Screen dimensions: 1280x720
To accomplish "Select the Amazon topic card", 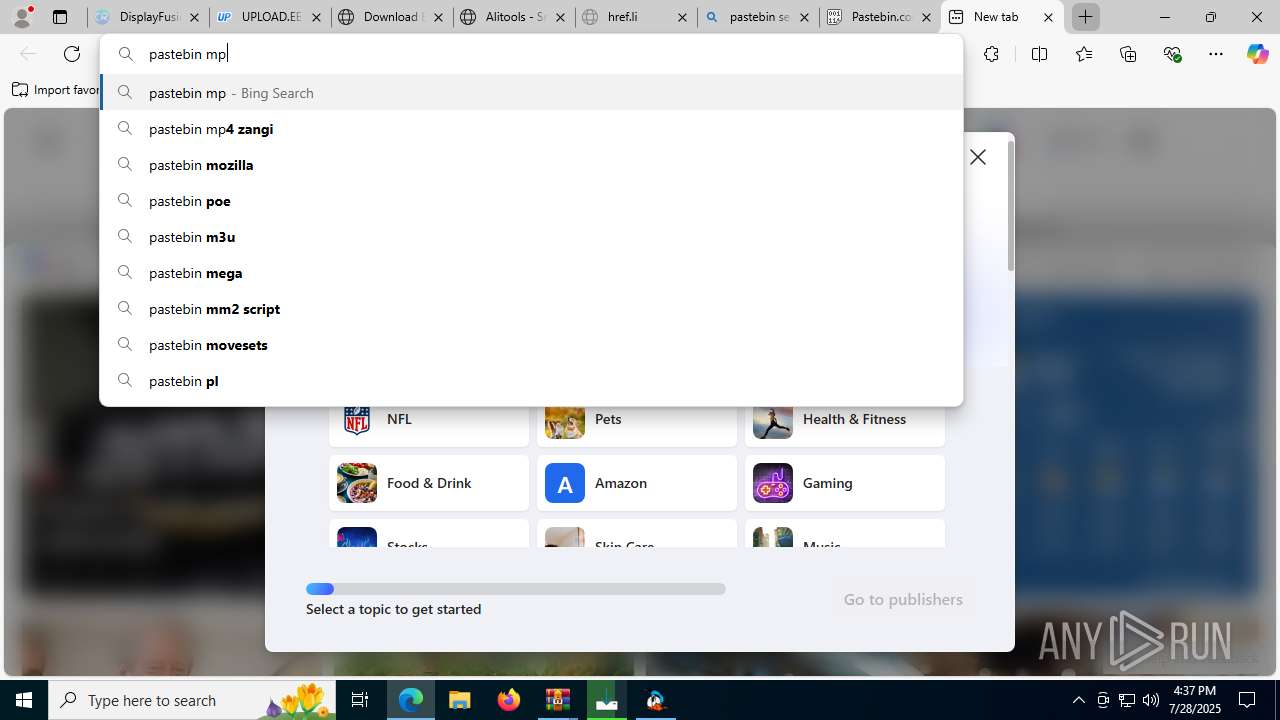I will coord(637,483).
